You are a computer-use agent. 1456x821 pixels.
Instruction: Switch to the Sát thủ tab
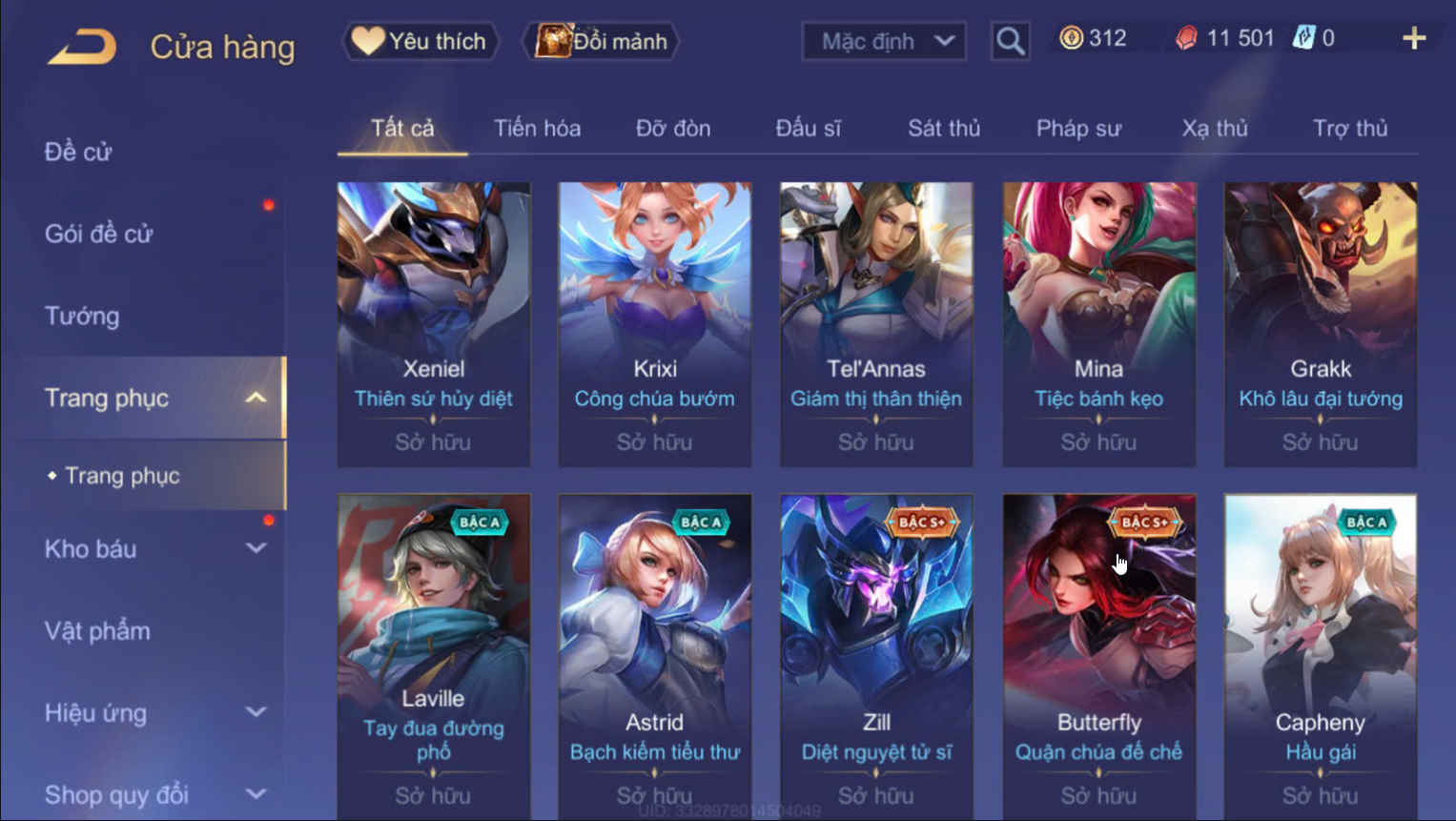click(943, 128)
